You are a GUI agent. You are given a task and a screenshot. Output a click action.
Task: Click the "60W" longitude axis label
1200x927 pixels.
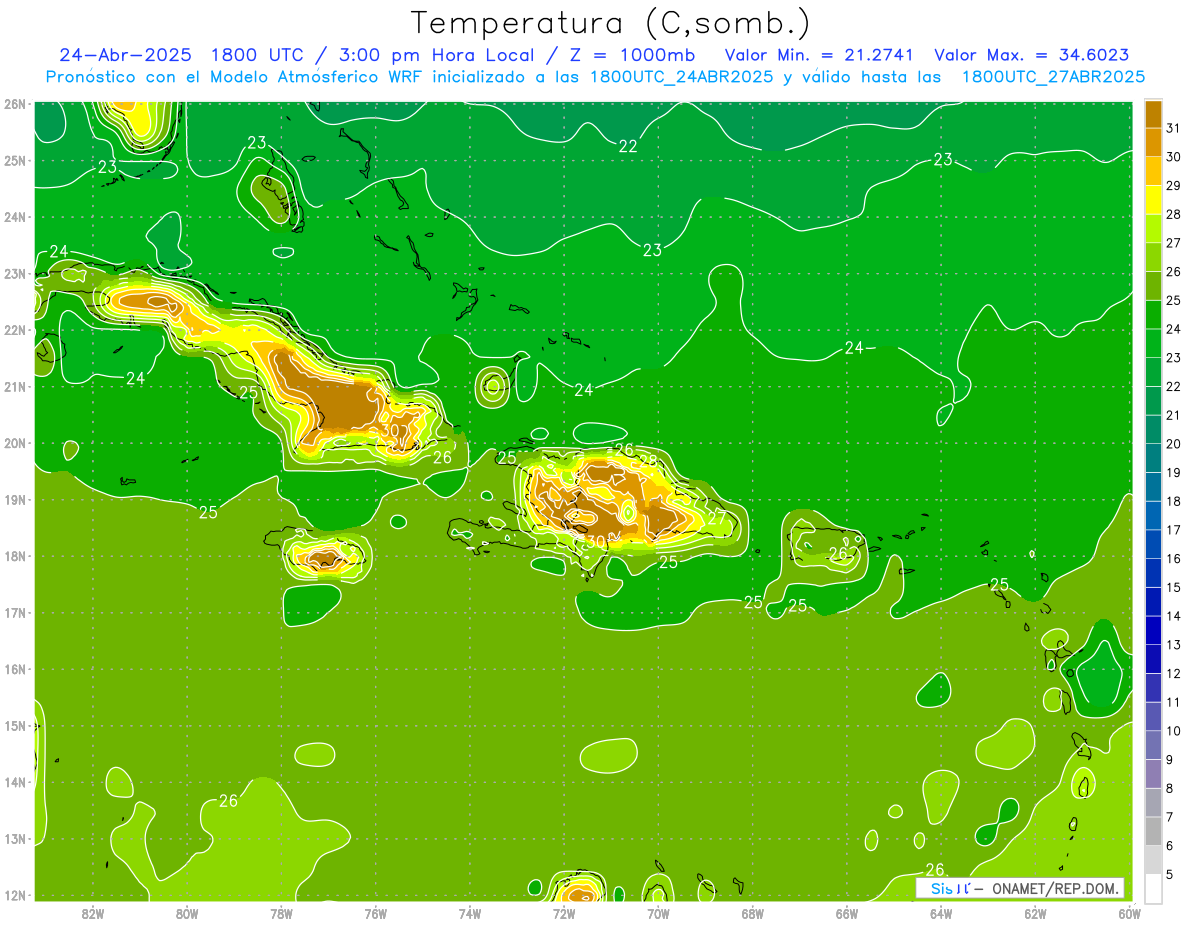click(1130, 913)
